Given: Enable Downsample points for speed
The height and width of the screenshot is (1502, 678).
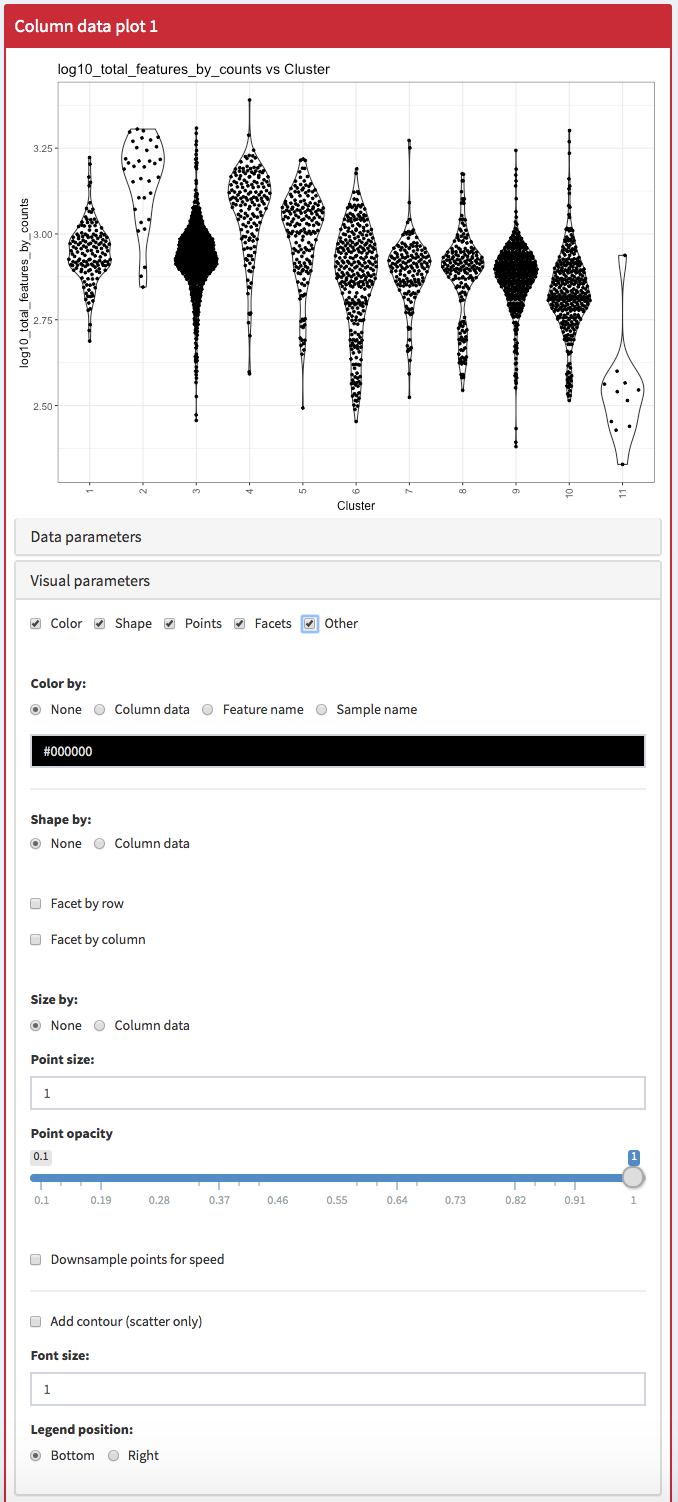Looking at the screenshot, I should (36, 1260).
